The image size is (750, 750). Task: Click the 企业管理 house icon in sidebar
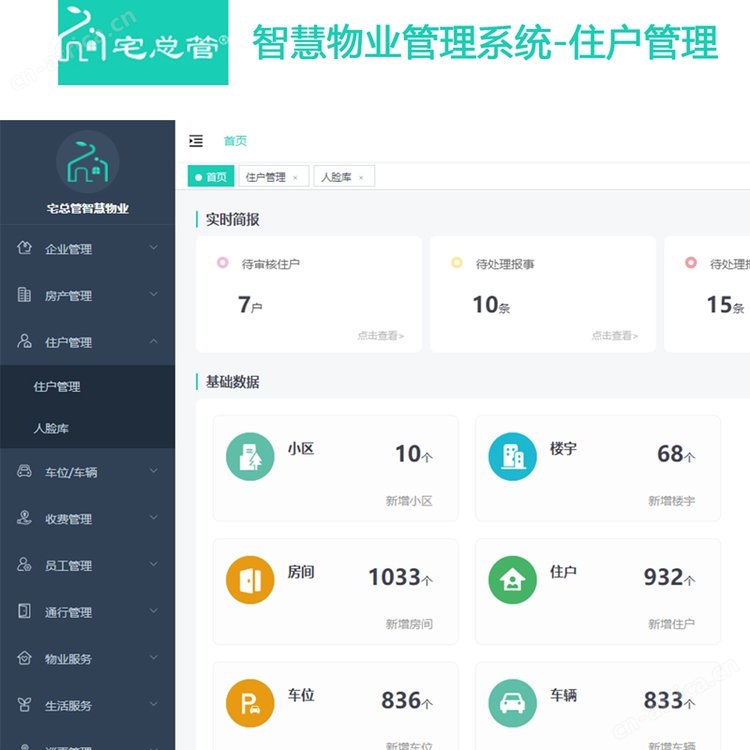pos(24,248)
